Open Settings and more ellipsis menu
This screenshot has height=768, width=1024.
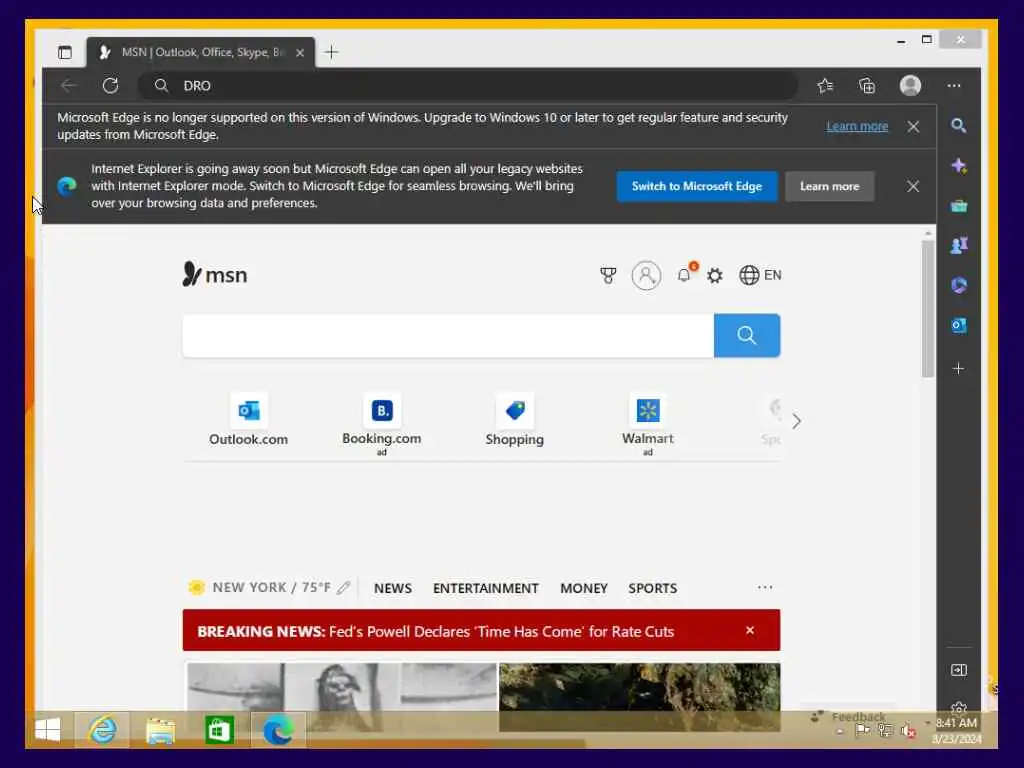pyautogui.click(x=953, y=86)
